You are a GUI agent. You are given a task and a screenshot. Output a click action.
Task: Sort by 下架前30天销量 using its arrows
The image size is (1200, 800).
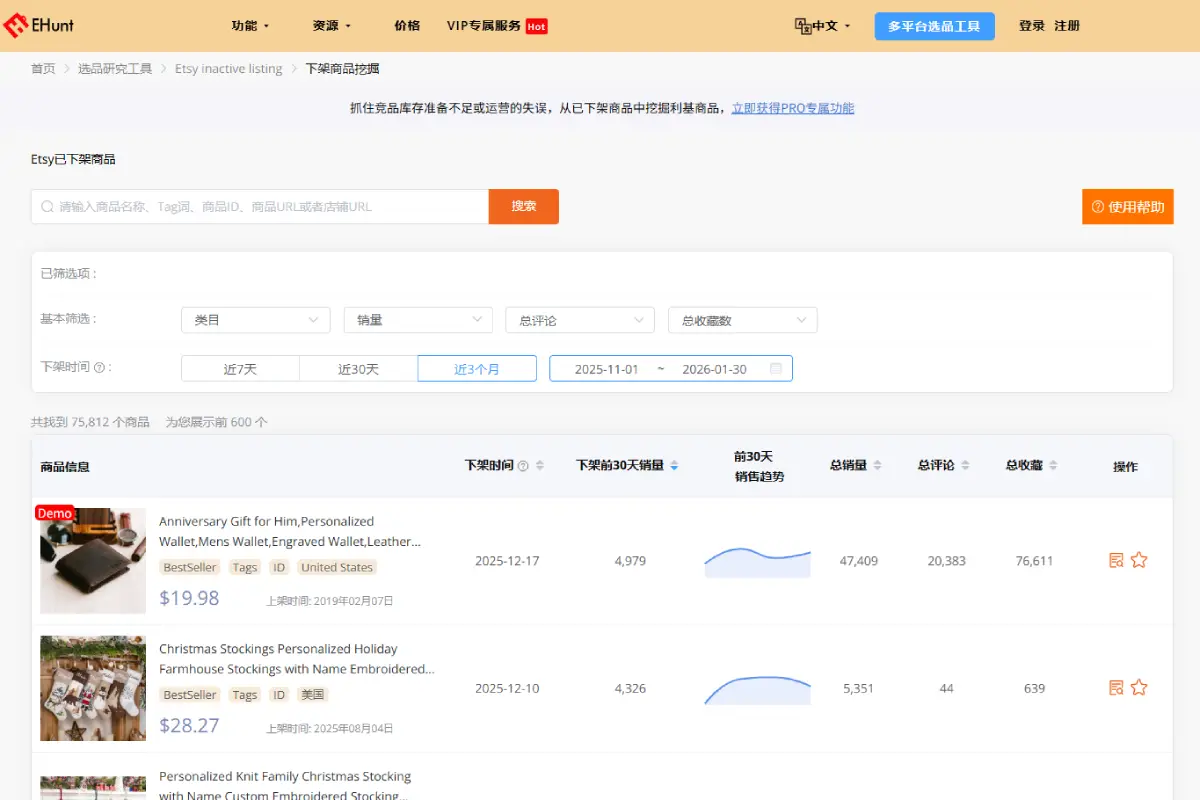pyautogui.click(x=674, y=464)
